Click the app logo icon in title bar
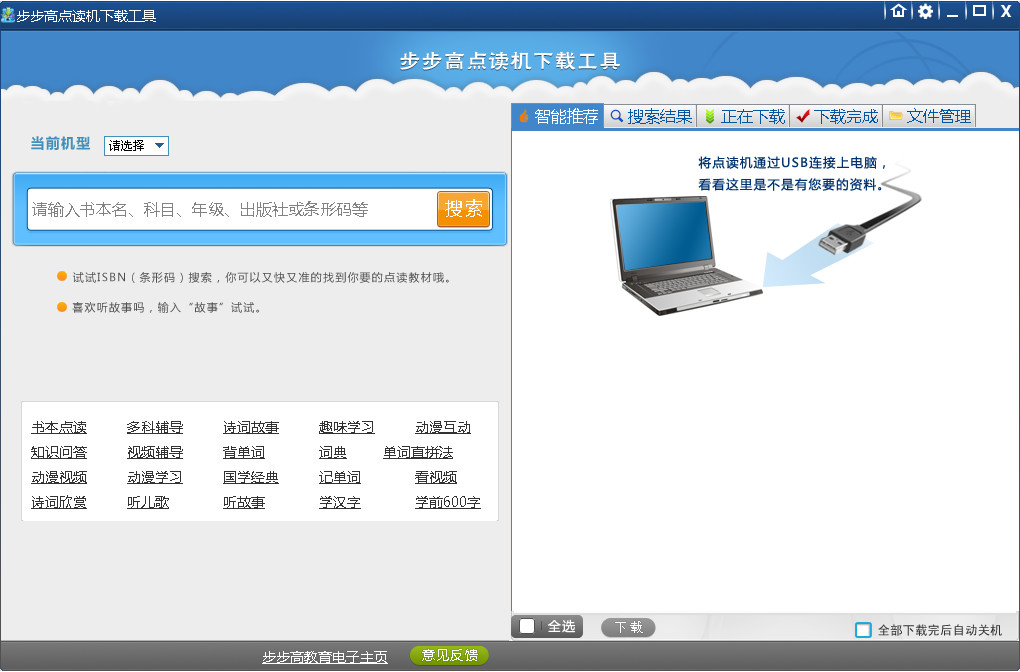The height and width of the screenshot is (672, 1020). pyautogui.click(x=8, y=14)
